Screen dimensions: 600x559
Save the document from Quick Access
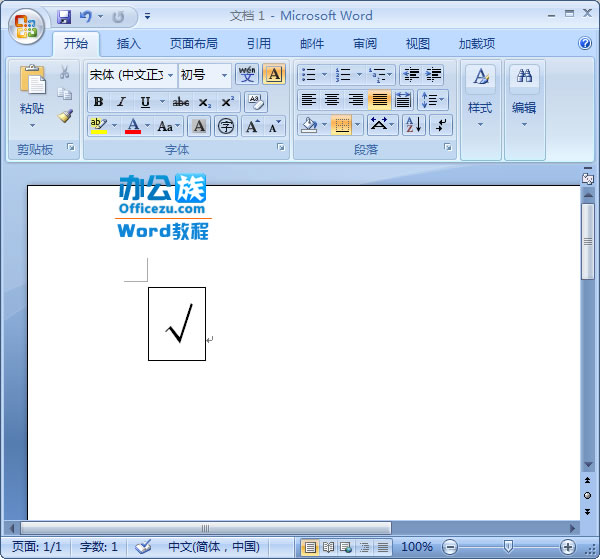tap(64, 16)
